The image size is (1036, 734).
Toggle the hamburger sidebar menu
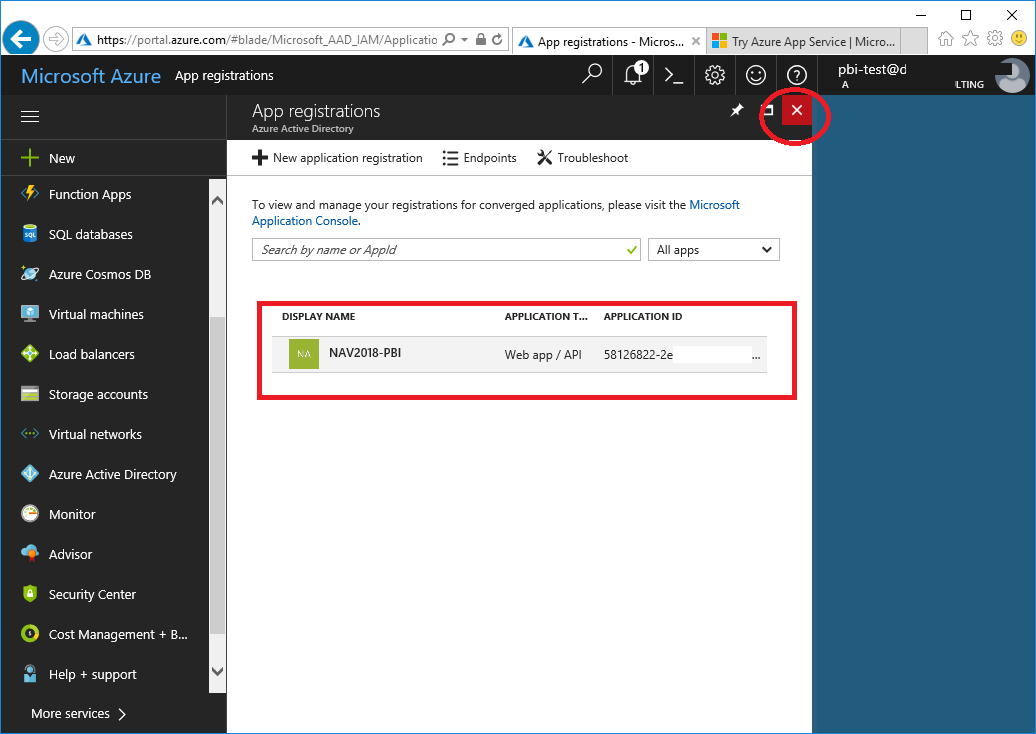tap(30, 116)
